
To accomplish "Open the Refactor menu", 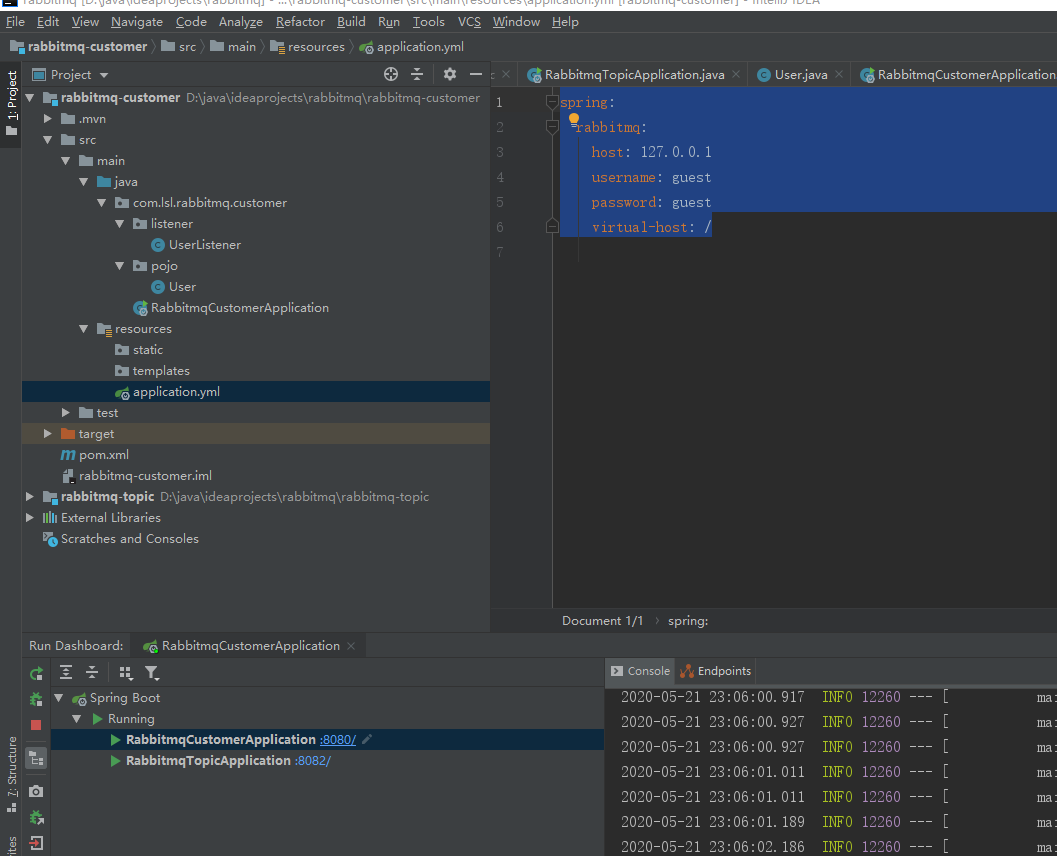I will click(x=300, y=21).
